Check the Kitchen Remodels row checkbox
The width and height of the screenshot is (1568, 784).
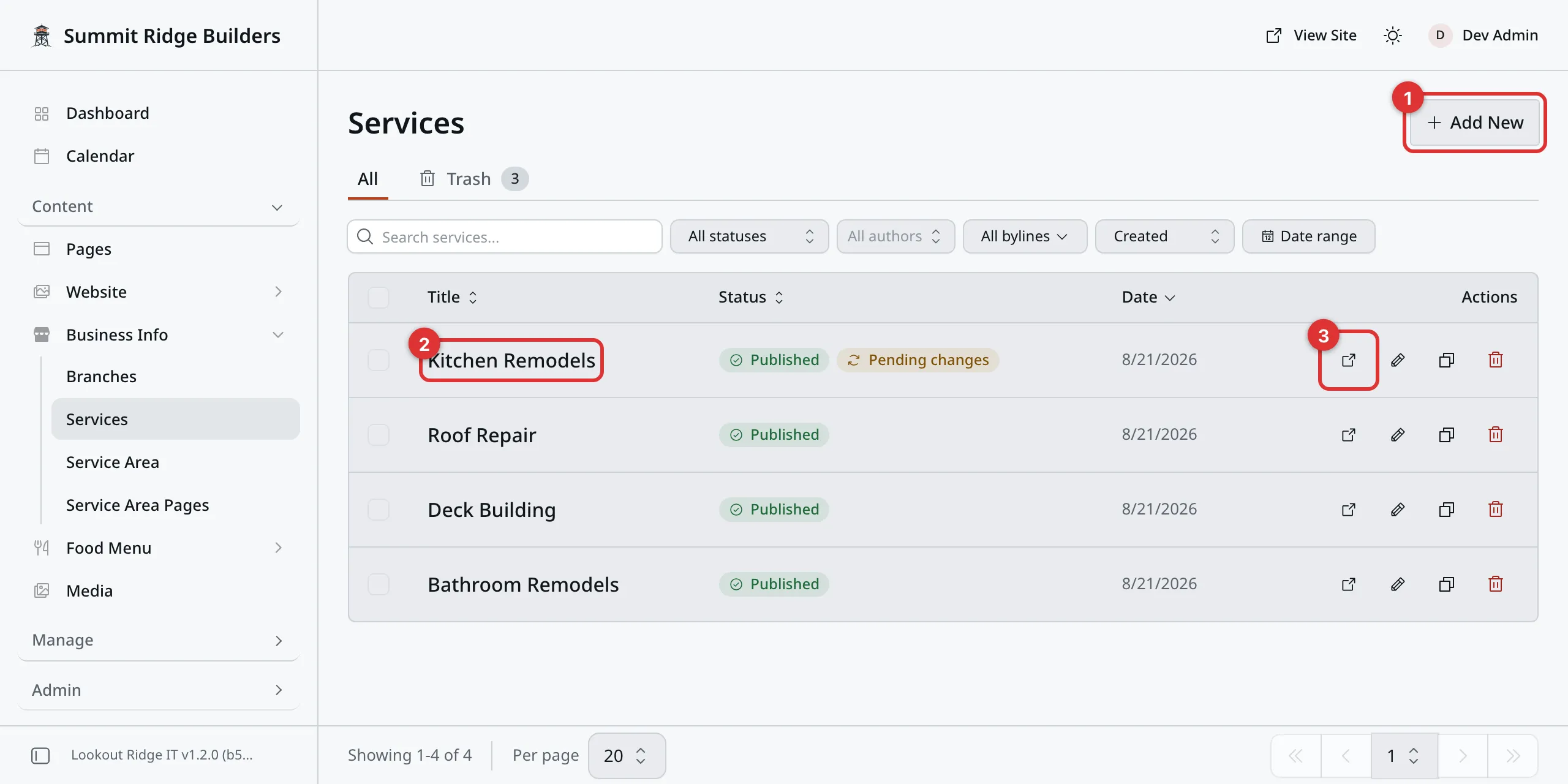click(379, 360)
